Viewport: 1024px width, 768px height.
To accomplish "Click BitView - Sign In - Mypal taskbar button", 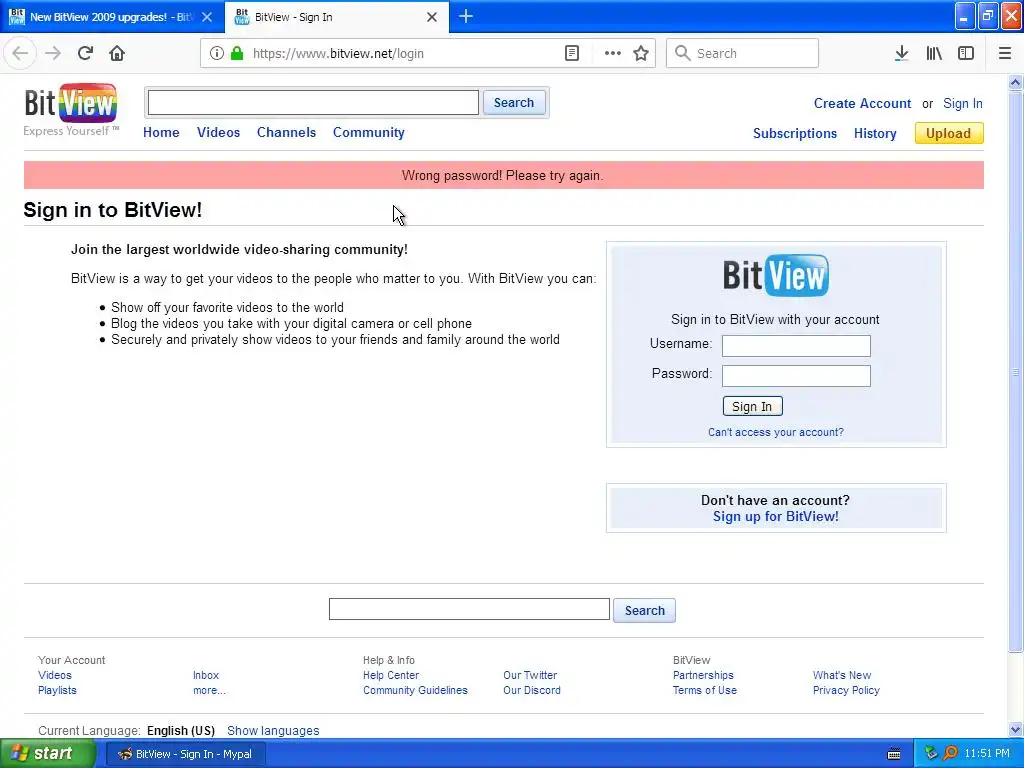I will [185, 754].
